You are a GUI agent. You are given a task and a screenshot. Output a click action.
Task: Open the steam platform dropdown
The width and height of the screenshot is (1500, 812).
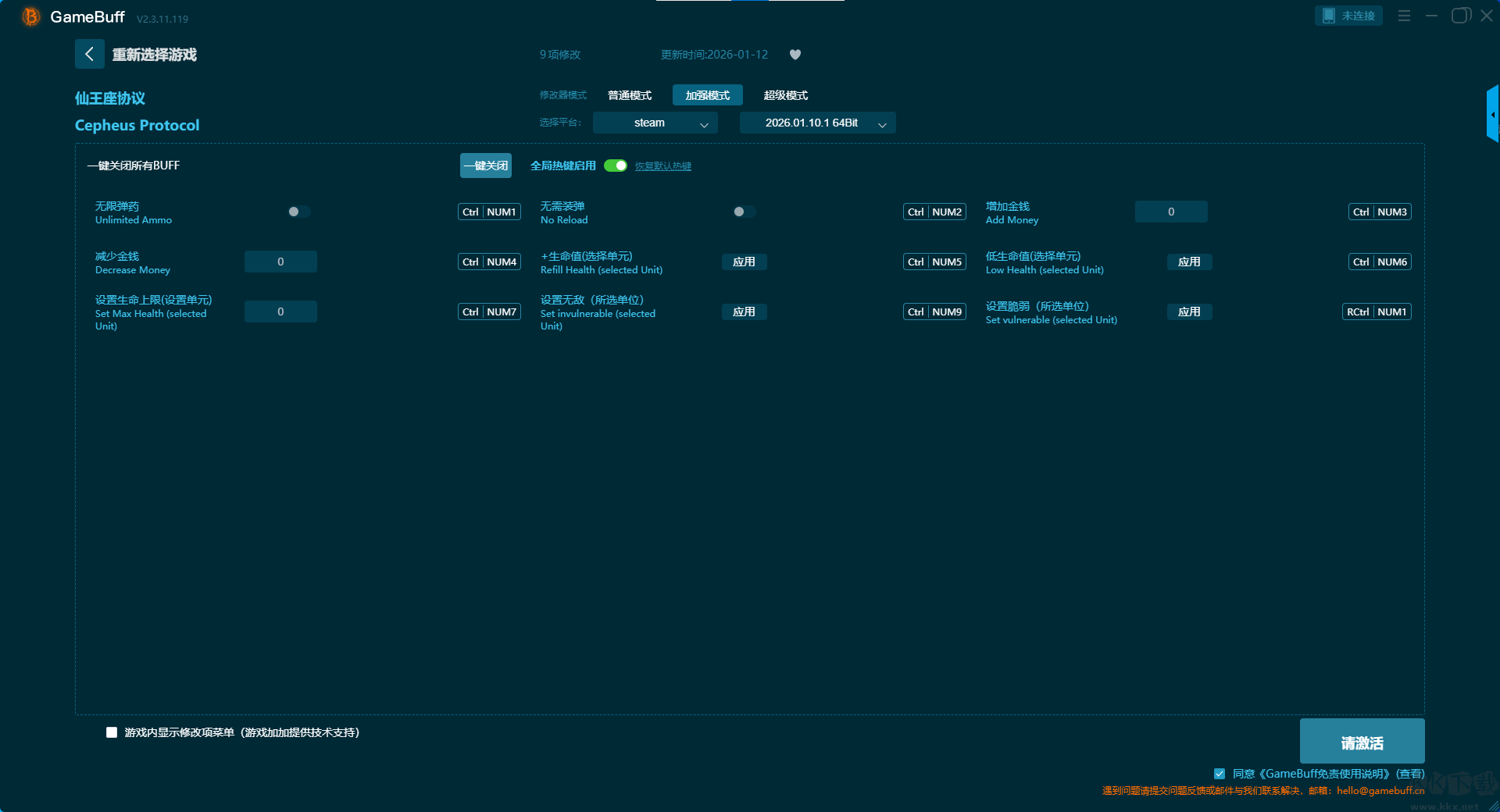pos(655,123)
